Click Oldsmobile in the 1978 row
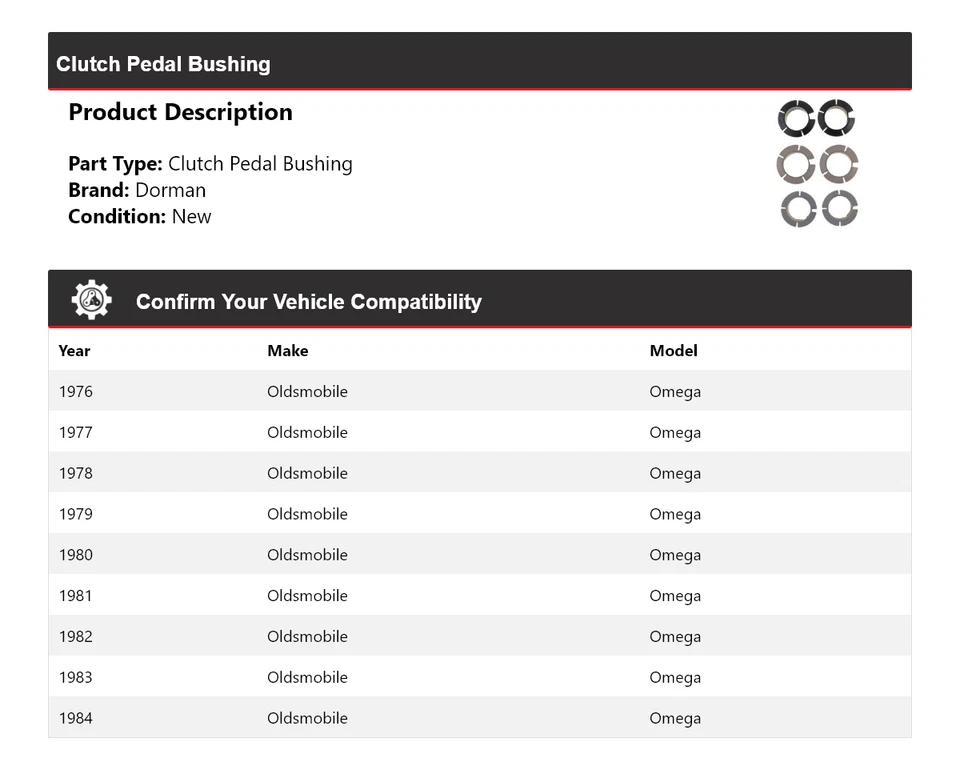960x770 pixels. (307, 473)
